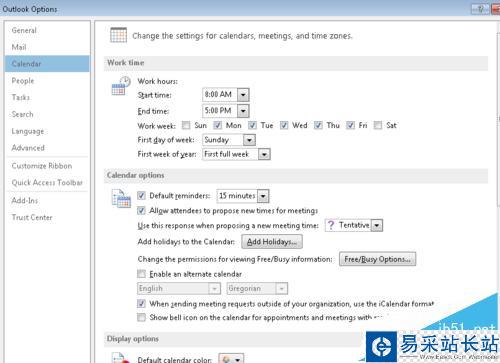Expand the First week of year dropdown
The image size is (500, 363).
(x=264, y=154)
